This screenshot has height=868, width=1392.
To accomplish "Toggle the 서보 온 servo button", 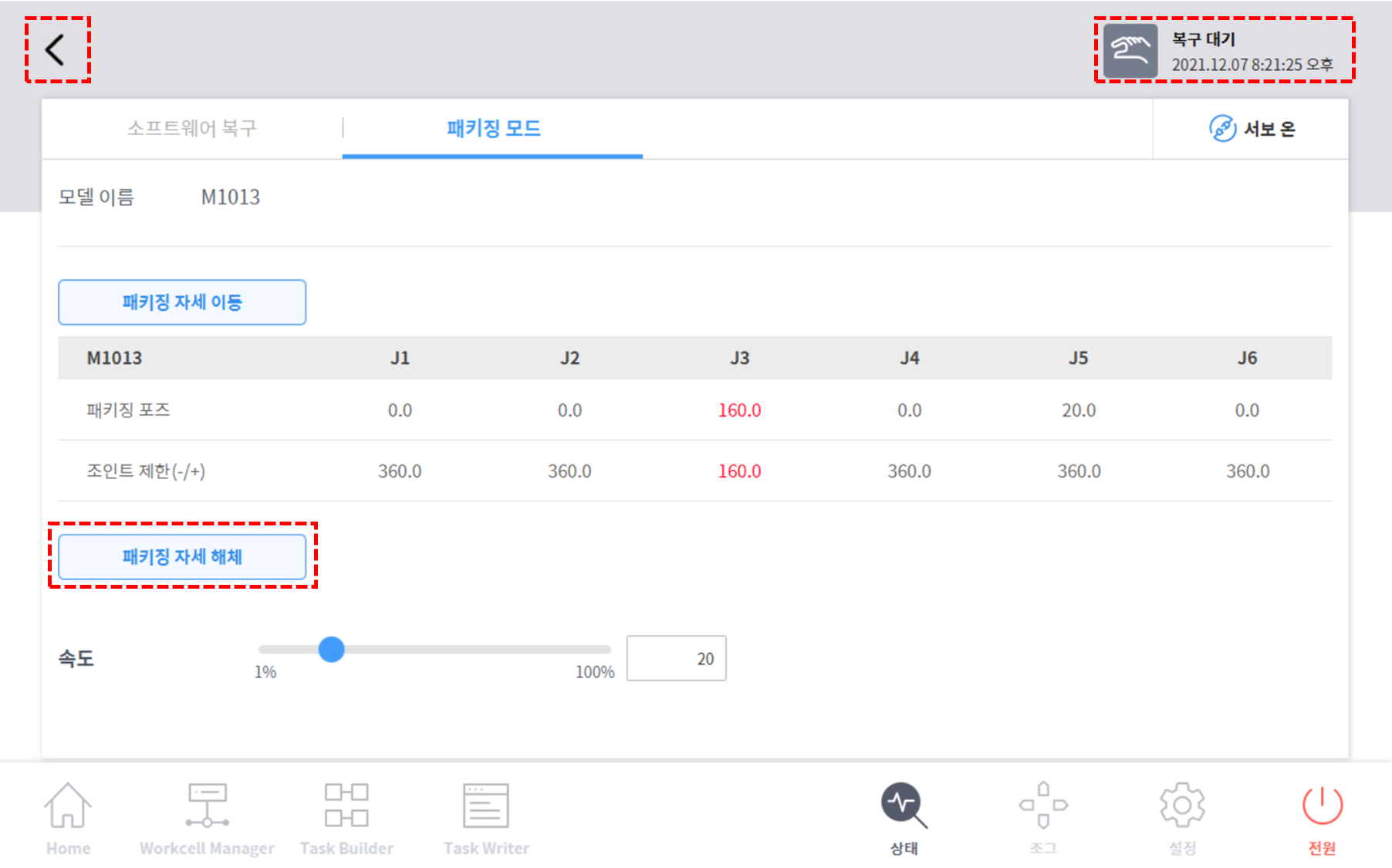I will coord(1252,129).
